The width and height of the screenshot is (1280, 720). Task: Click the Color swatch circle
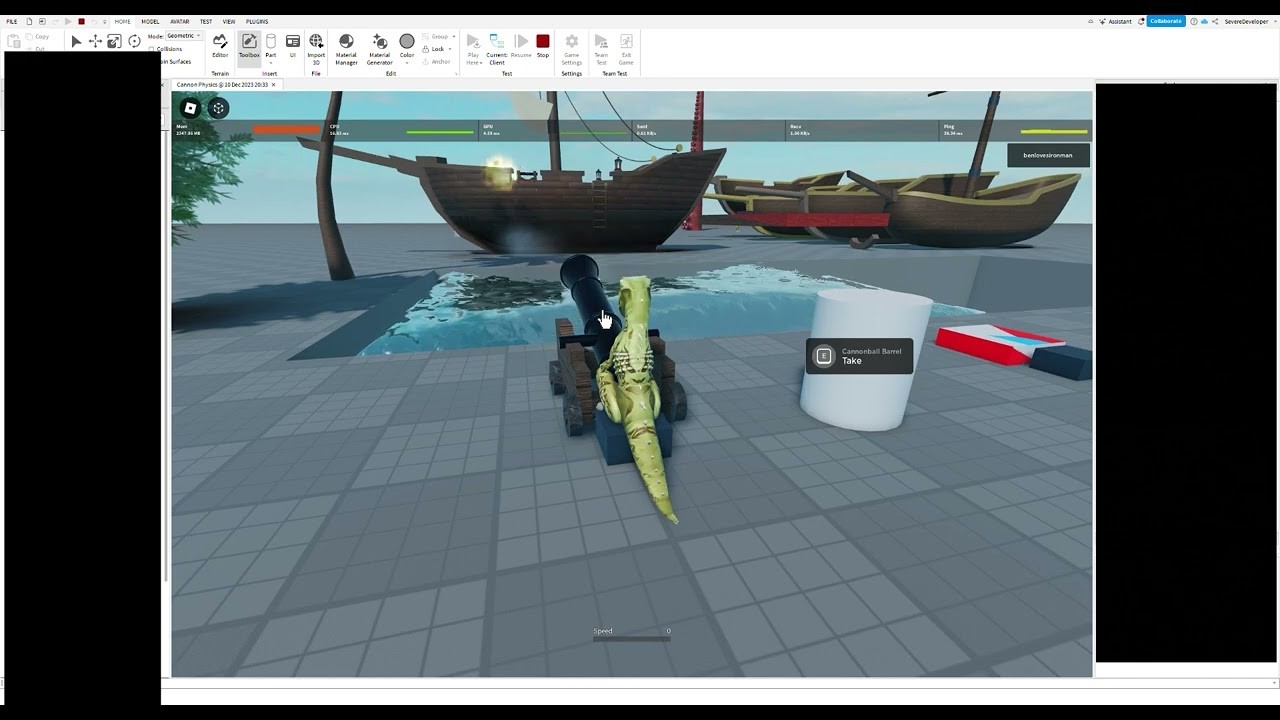tap(407, 41)
